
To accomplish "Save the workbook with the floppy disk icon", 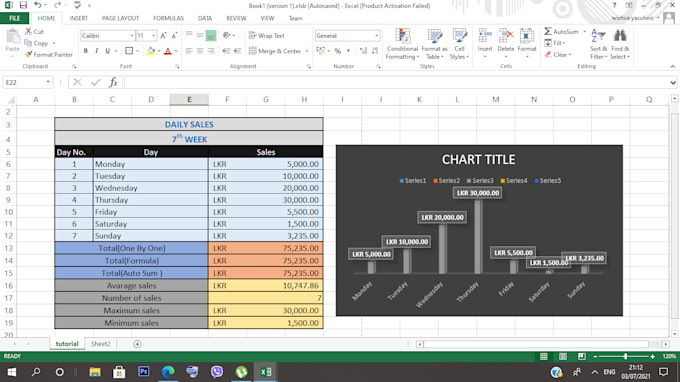I will coord(23,5).
